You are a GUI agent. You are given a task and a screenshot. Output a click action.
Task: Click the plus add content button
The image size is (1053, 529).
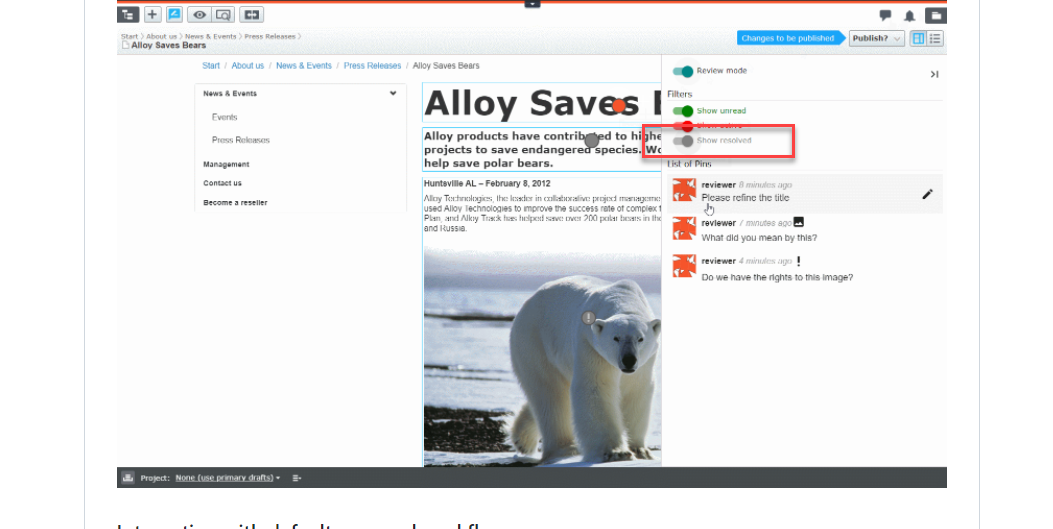[152, 14]
